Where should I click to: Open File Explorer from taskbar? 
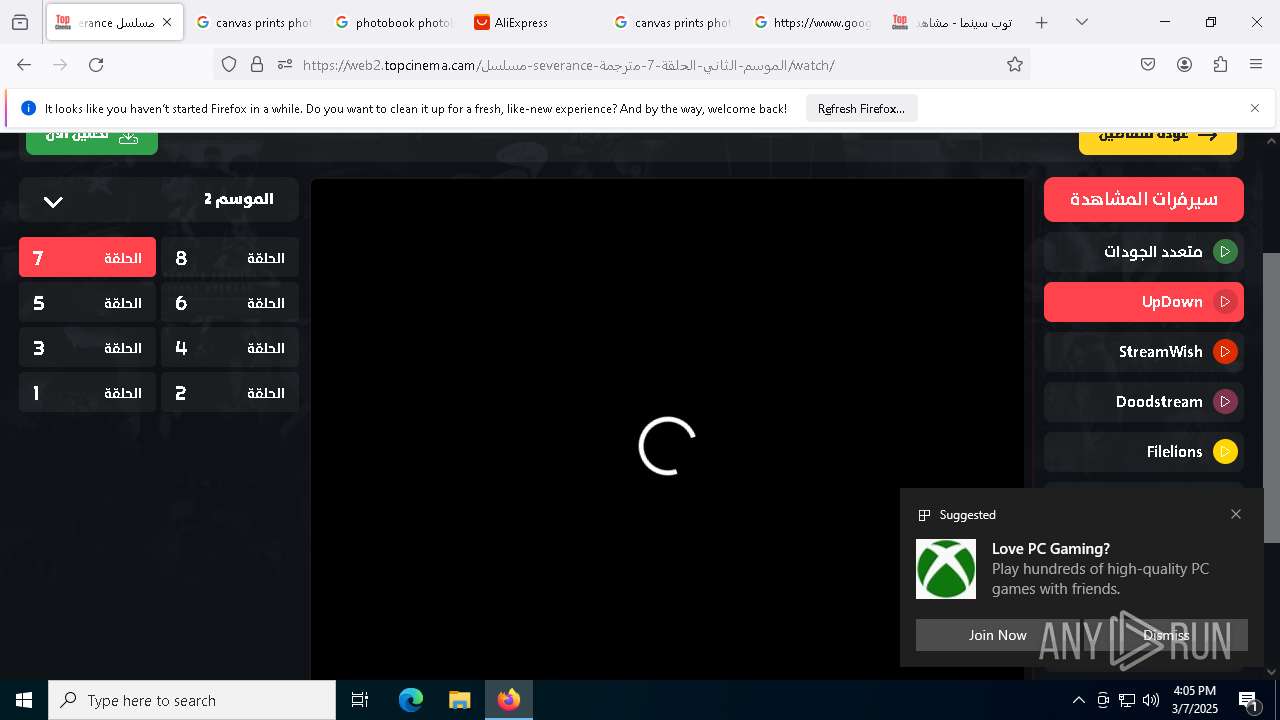click(460, 700)
